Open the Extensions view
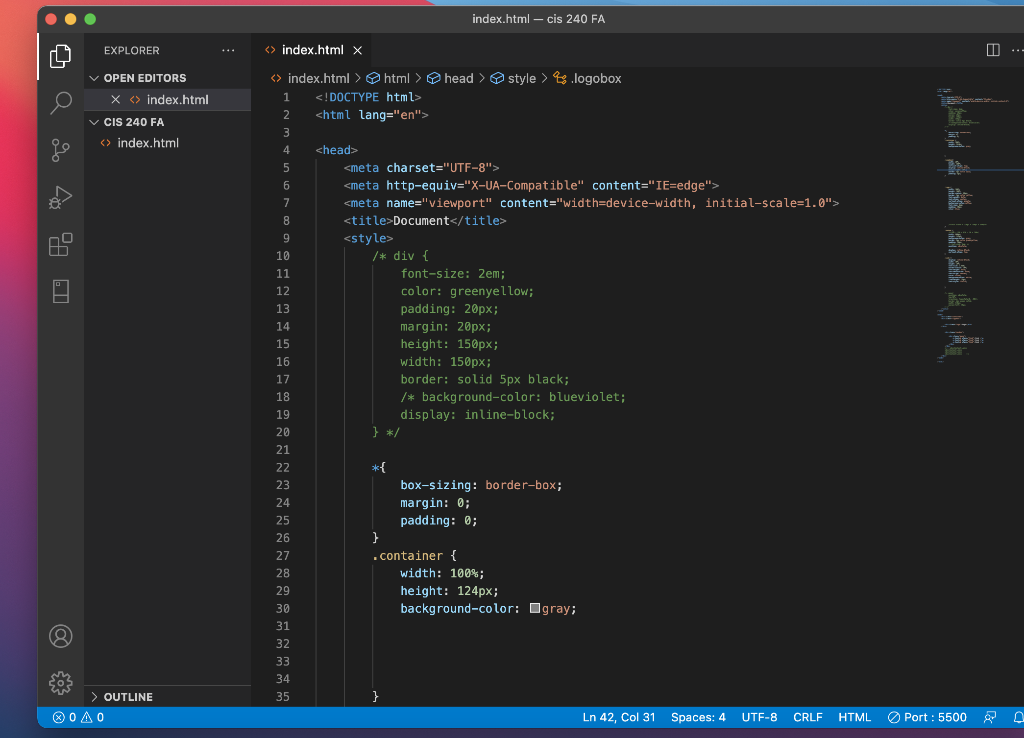The width and height of the screenshot is (1024, 738). point(60,244)
